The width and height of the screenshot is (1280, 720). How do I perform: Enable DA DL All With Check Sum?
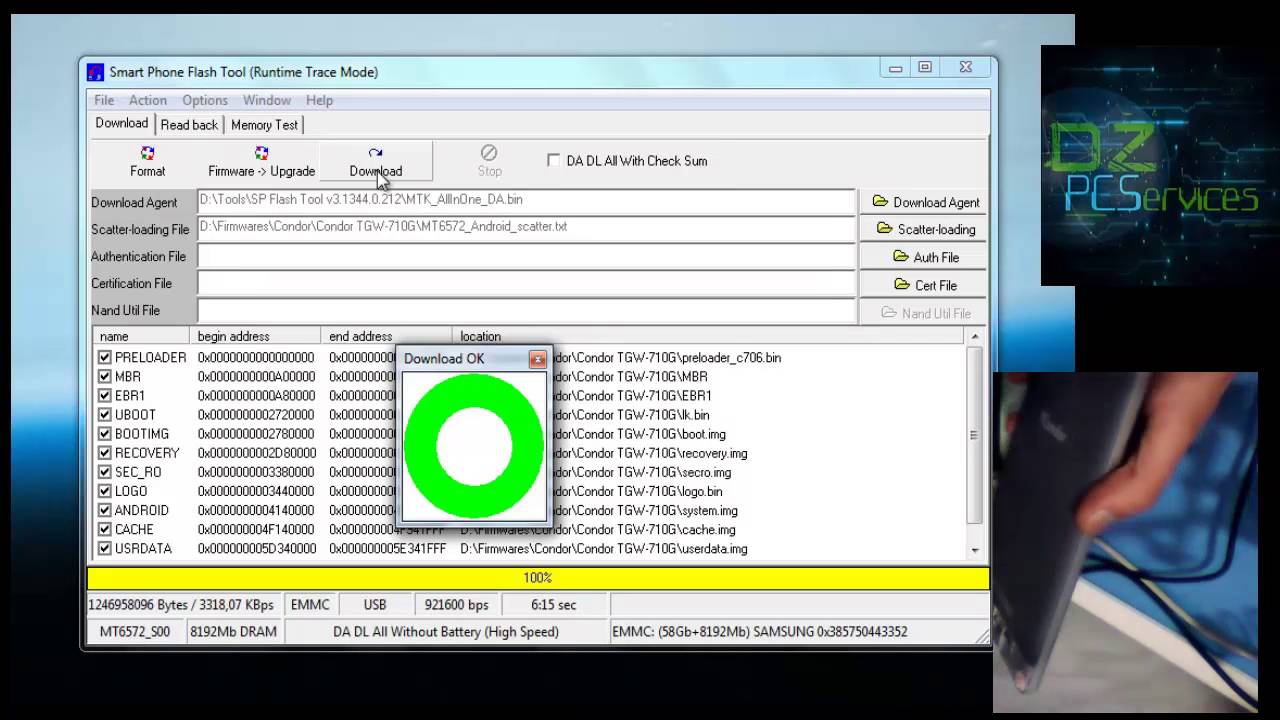tap(553, 160)
